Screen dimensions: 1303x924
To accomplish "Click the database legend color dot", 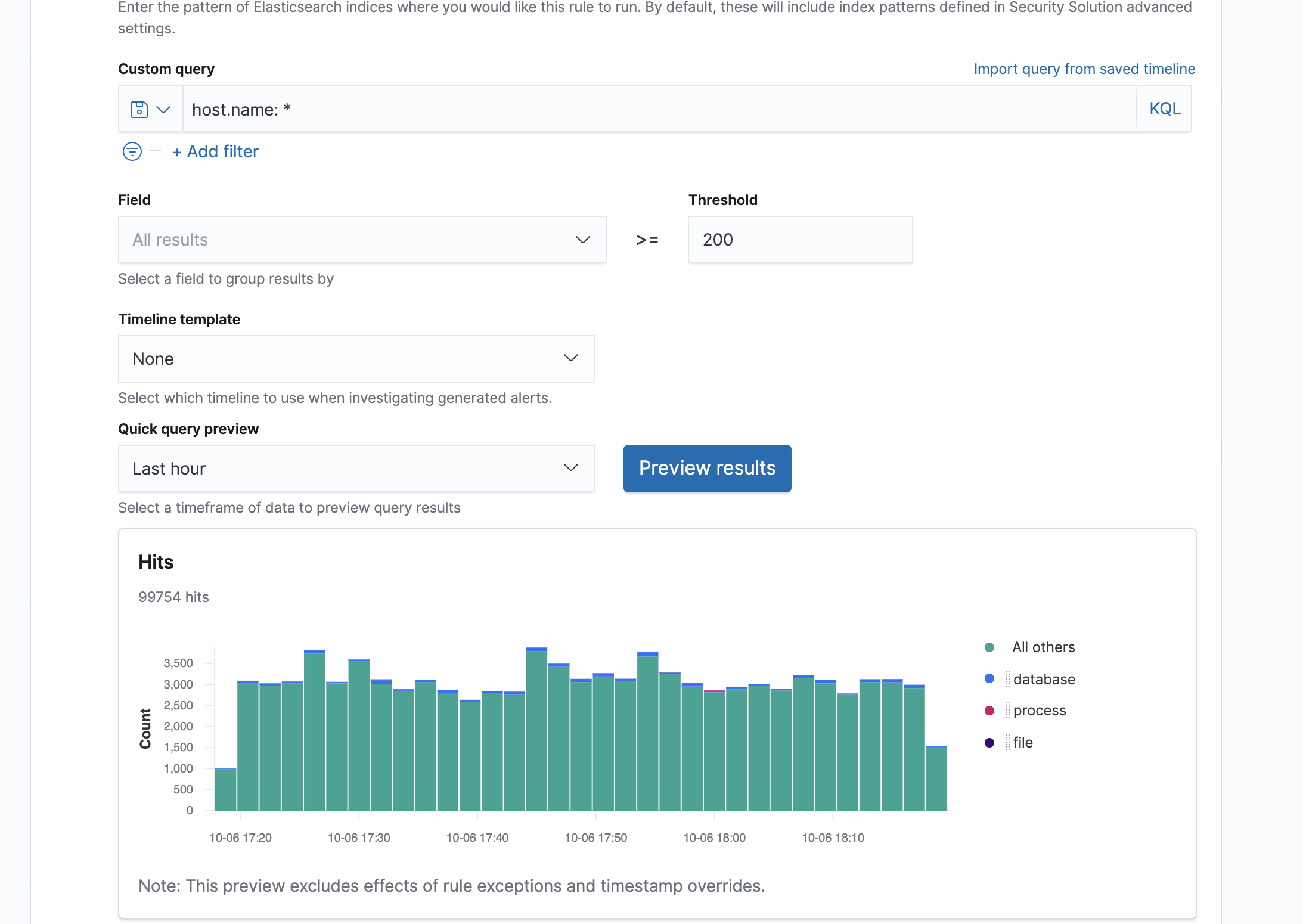I will [989, 679].
